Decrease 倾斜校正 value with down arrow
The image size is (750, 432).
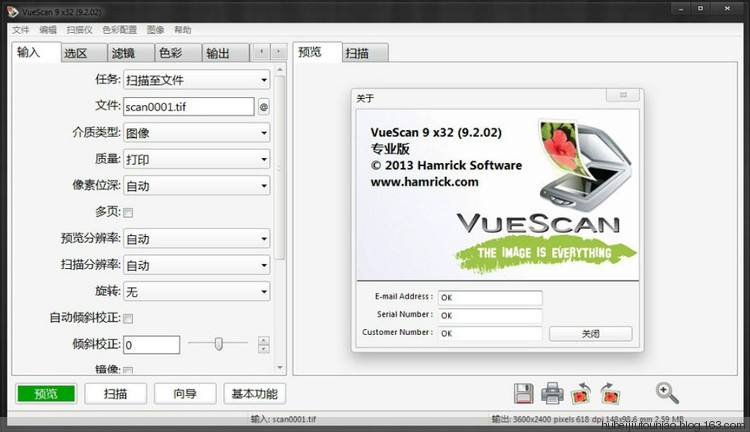pos(264,349)
